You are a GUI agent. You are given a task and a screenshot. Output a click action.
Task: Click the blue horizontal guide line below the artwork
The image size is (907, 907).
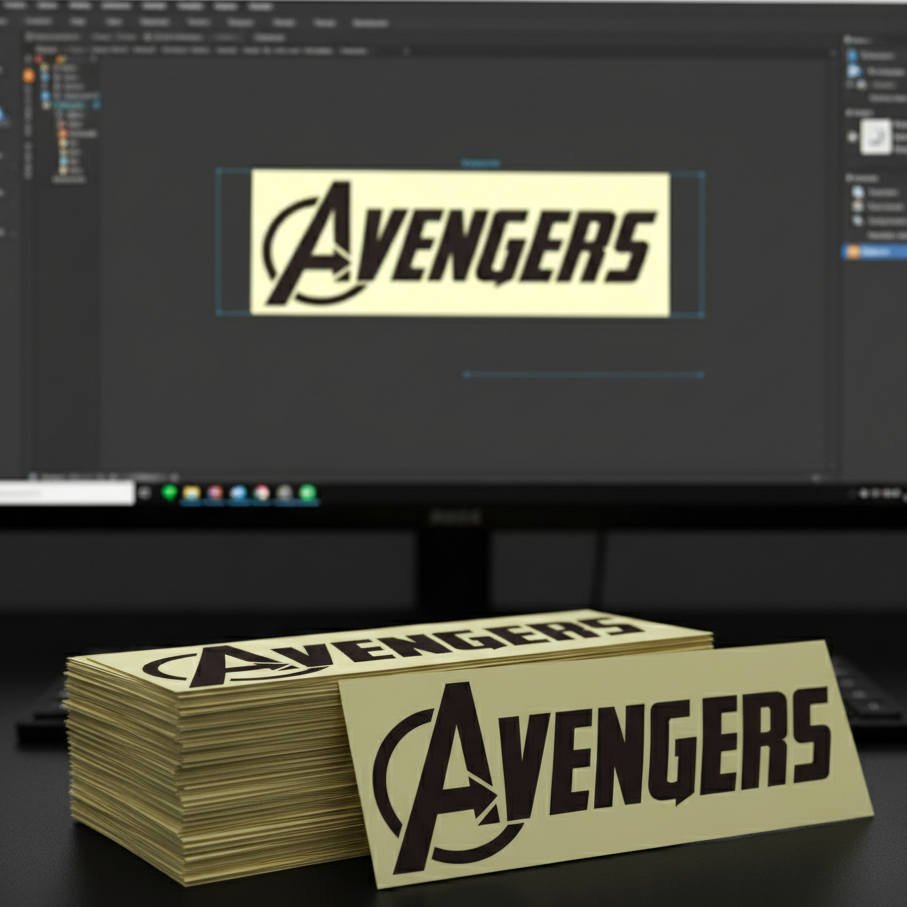[x=584, y=375]
